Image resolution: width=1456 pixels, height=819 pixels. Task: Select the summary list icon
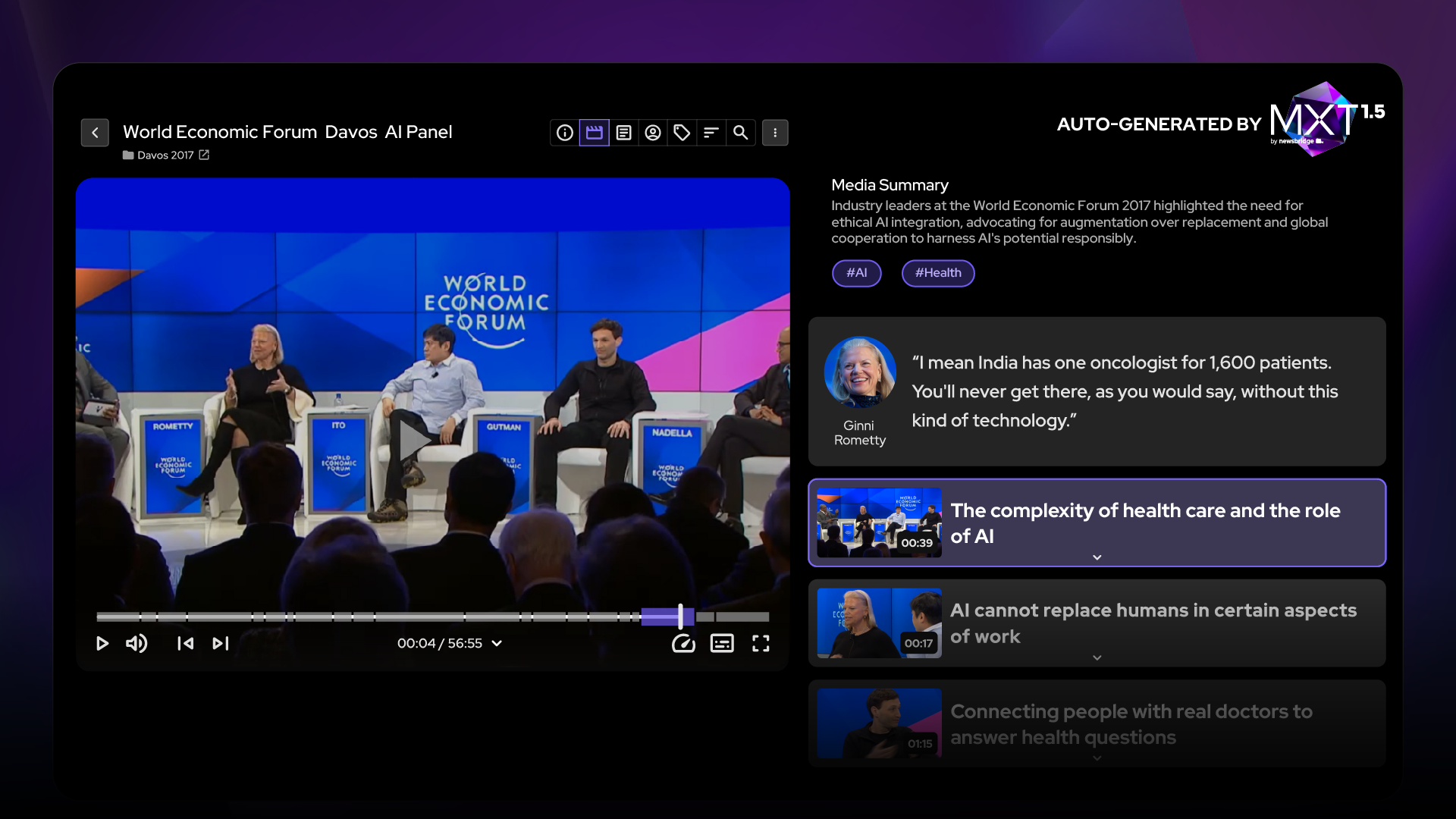[x=711, y=132]
